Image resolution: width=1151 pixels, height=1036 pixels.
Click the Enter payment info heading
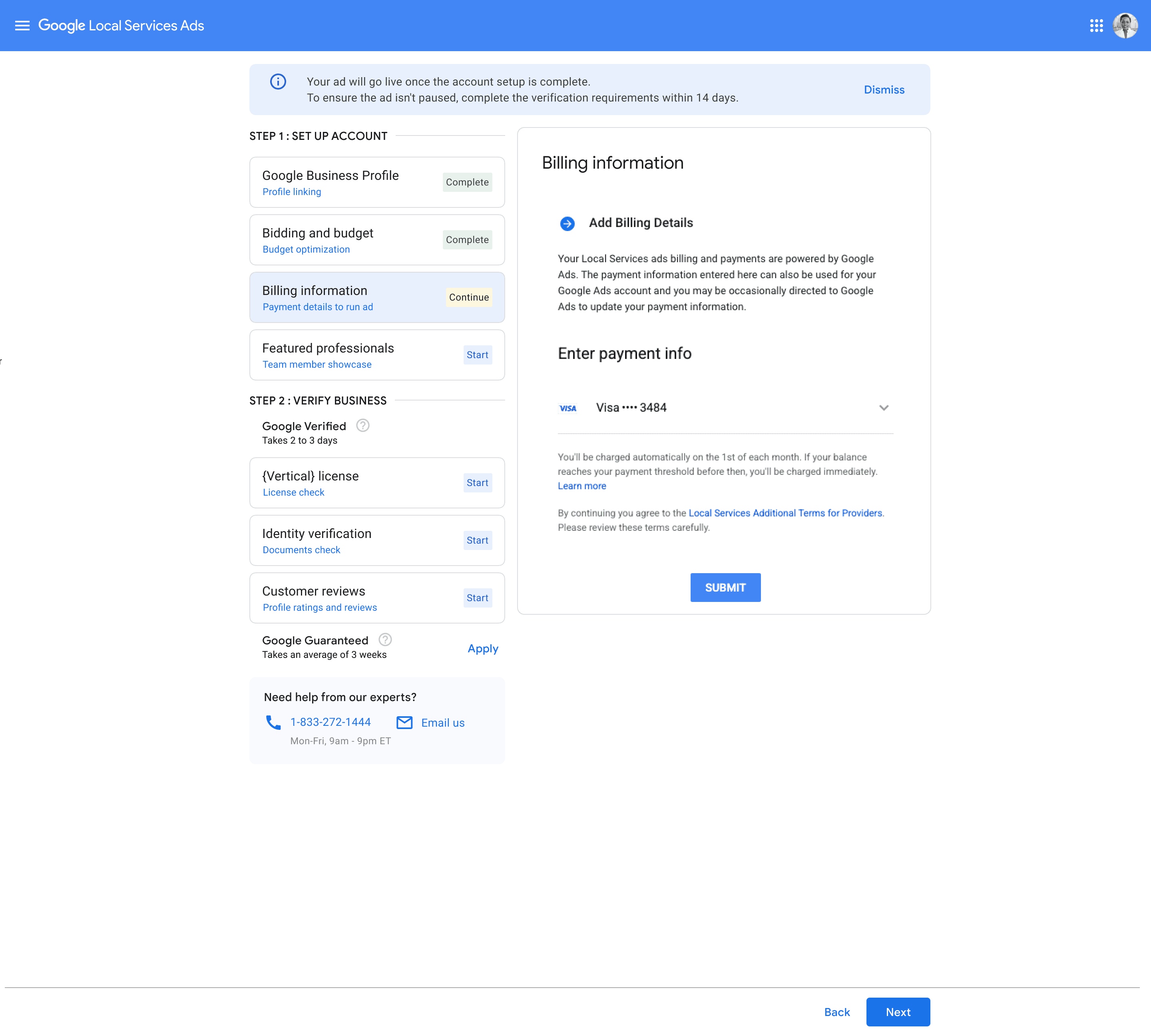[624, 353]
